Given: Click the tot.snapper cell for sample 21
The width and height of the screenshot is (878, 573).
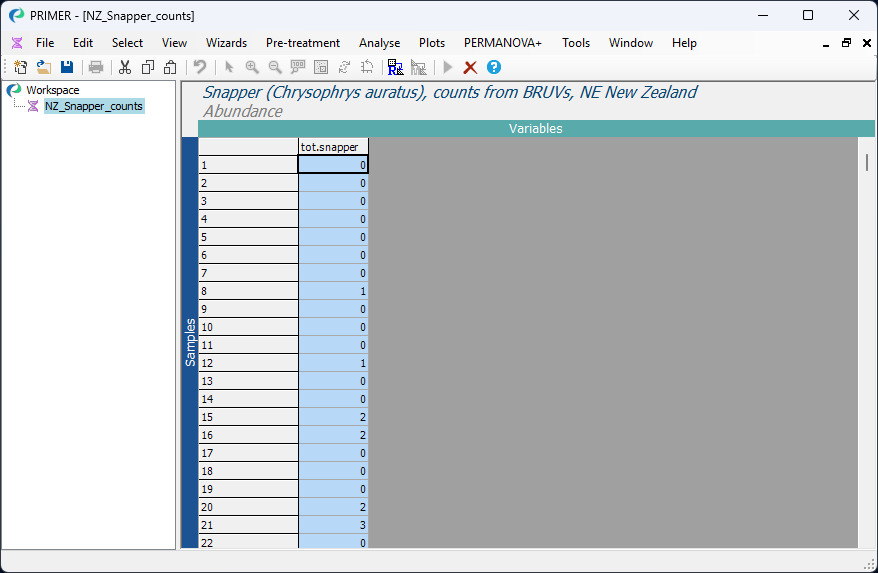Looking at the screenshot, I should 333,525.
